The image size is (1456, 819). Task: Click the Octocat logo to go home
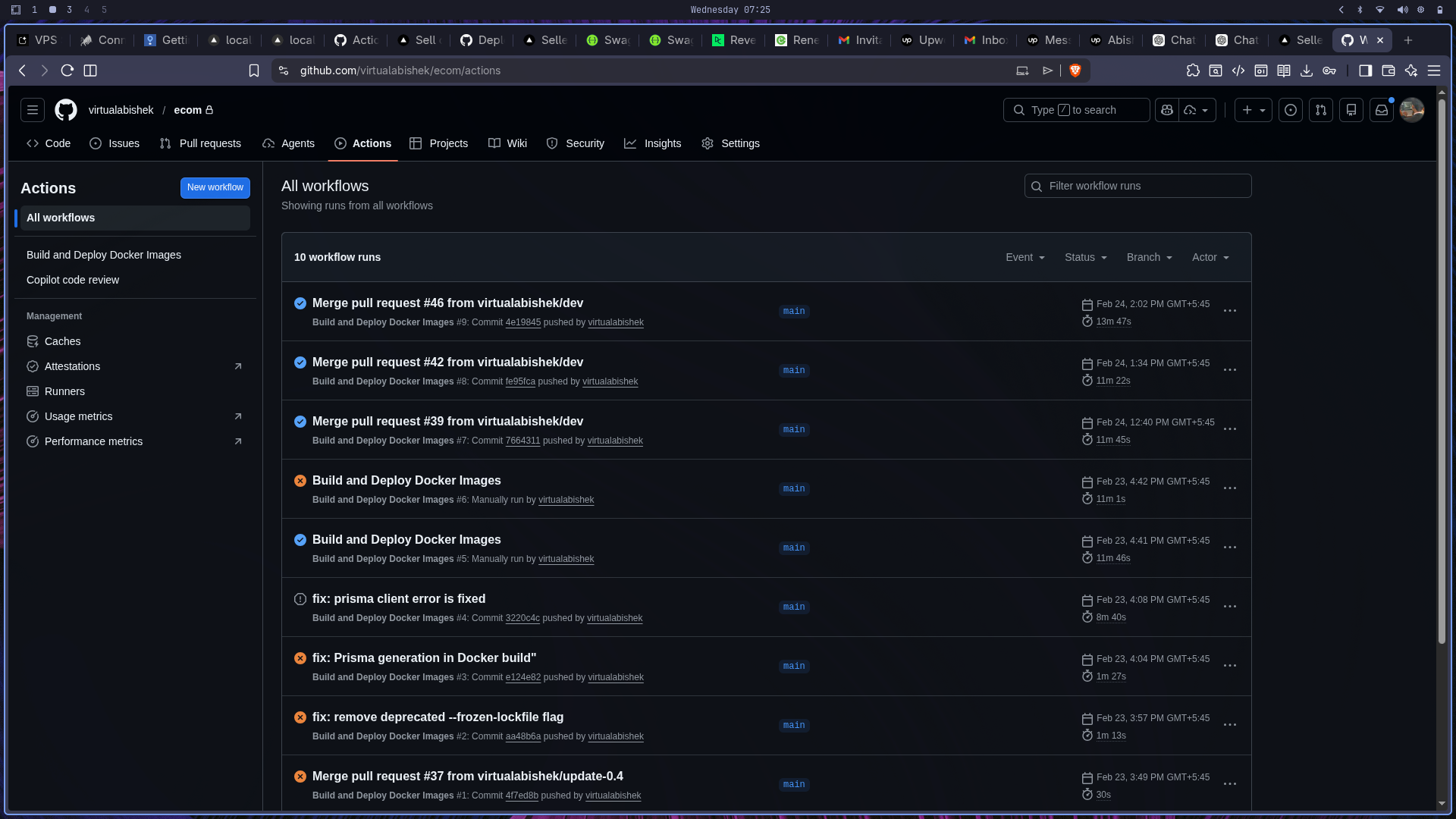[x=65, y=110]
